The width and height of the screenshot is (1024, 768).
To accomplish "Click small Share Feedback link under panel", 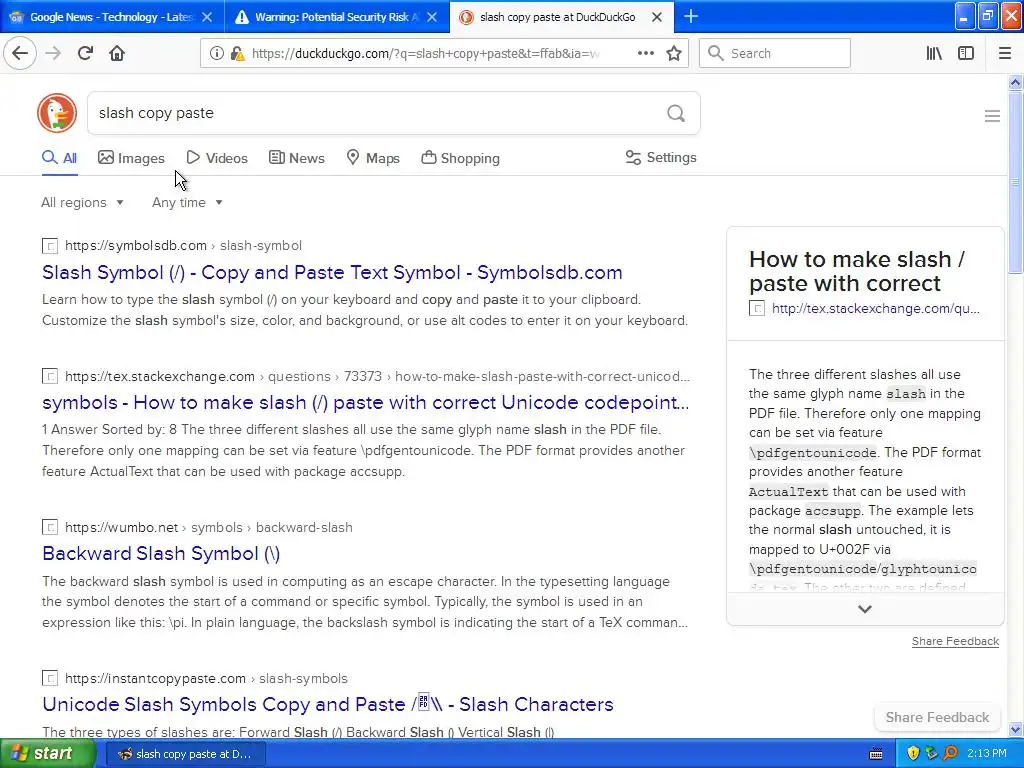I will pos(955,641).
